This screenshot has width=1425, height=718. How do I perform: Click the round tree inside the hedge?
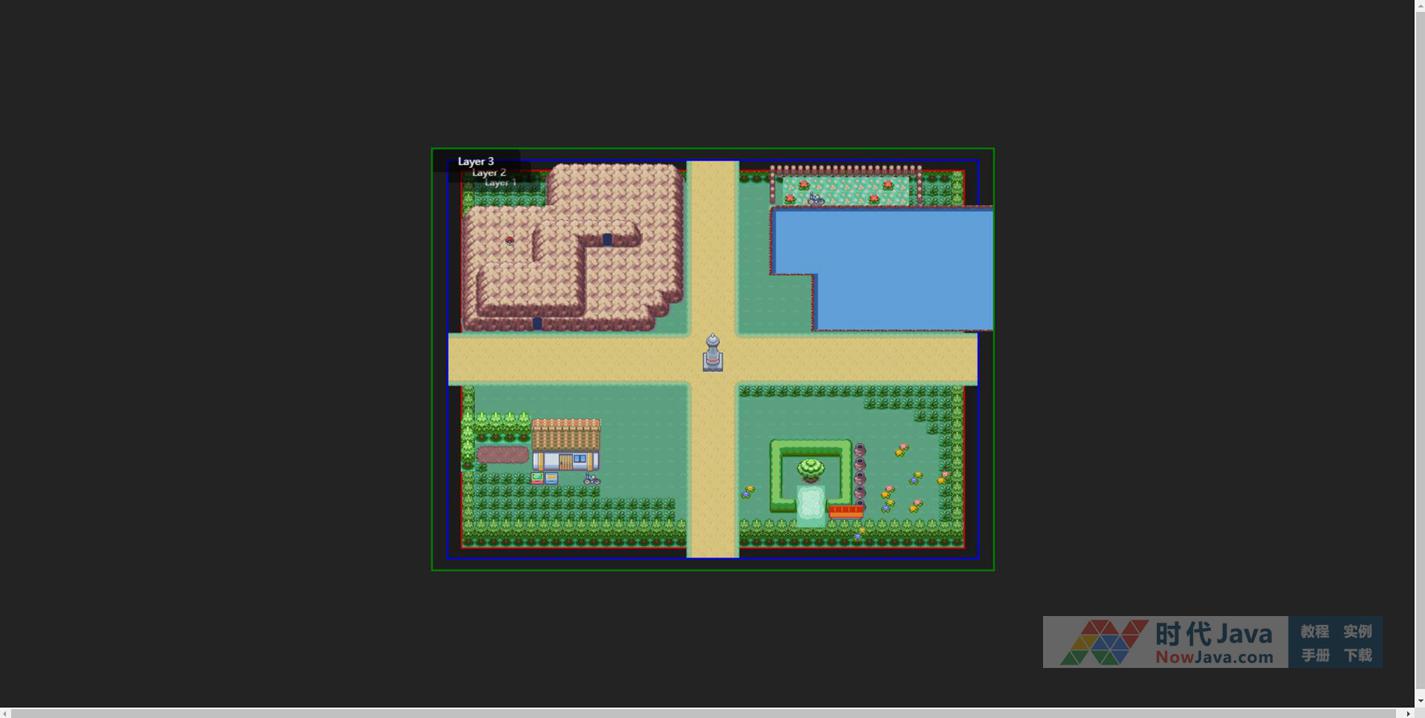pos(811,469)
